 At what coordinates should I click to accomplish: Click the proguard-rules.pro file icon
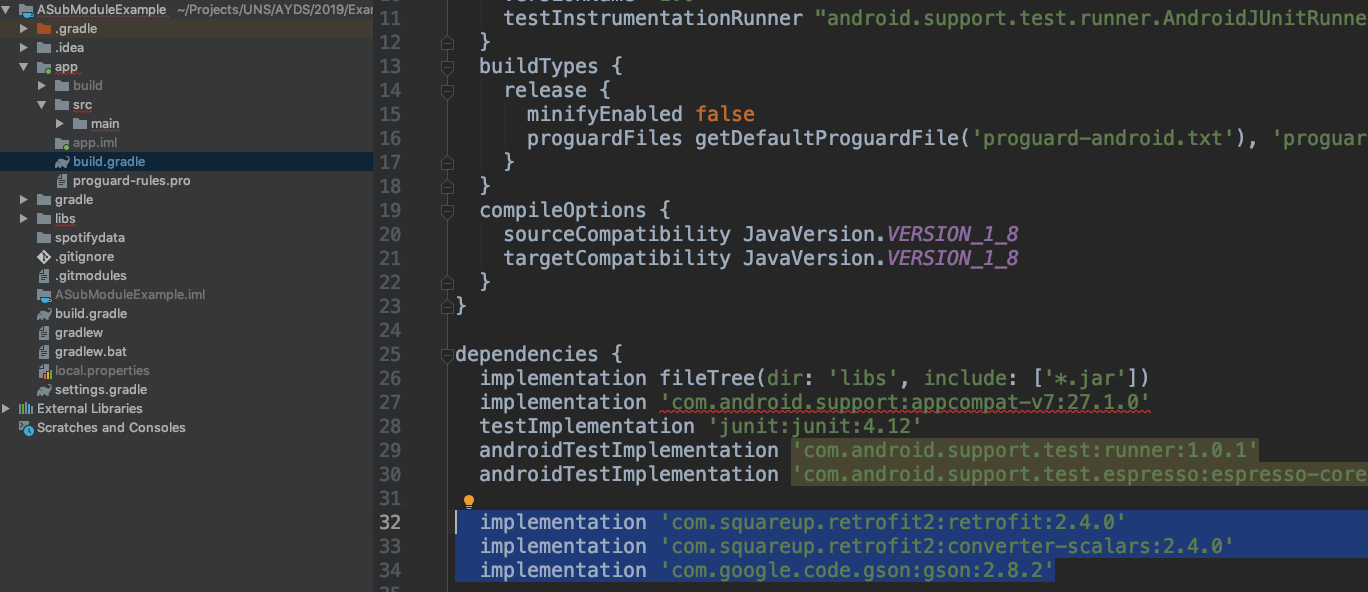(x=62, y=181)
